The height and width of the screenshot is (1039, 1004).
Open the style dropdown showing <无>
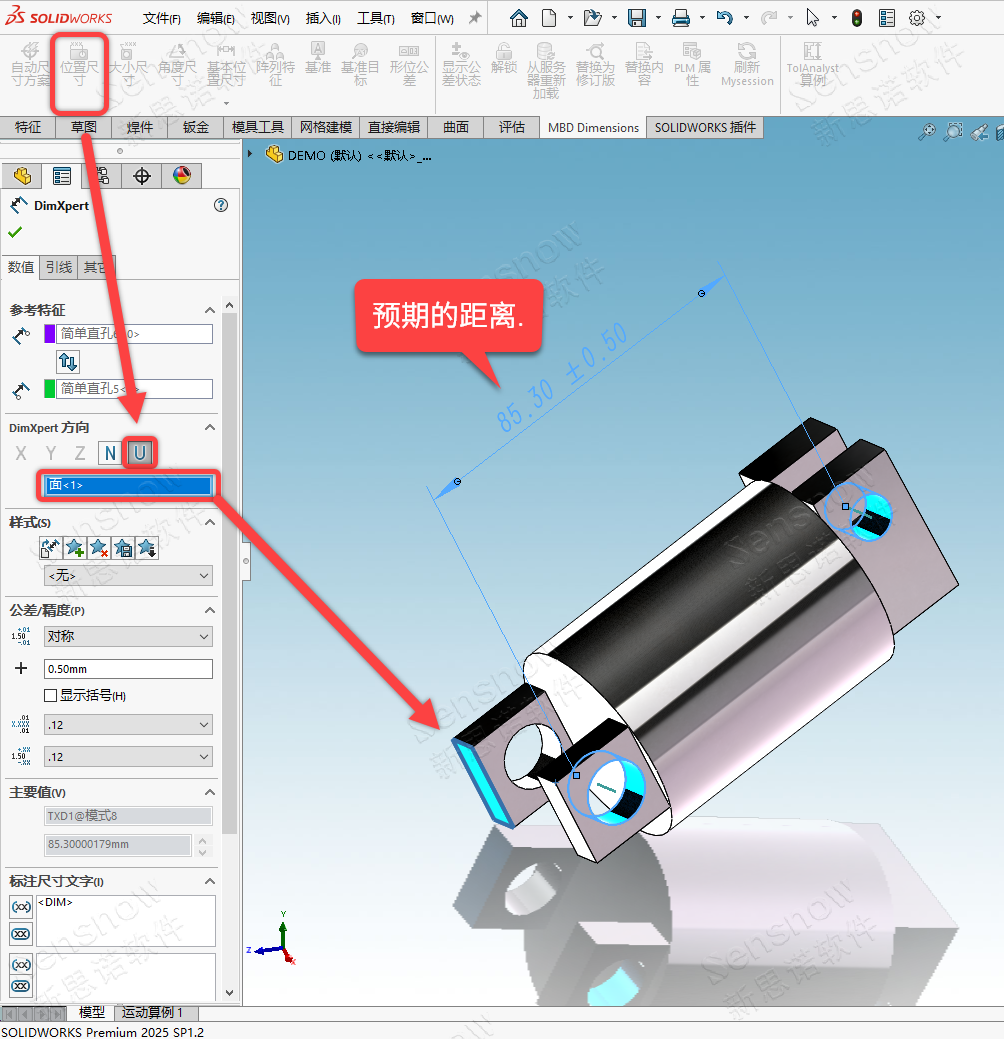coord(128,576)
